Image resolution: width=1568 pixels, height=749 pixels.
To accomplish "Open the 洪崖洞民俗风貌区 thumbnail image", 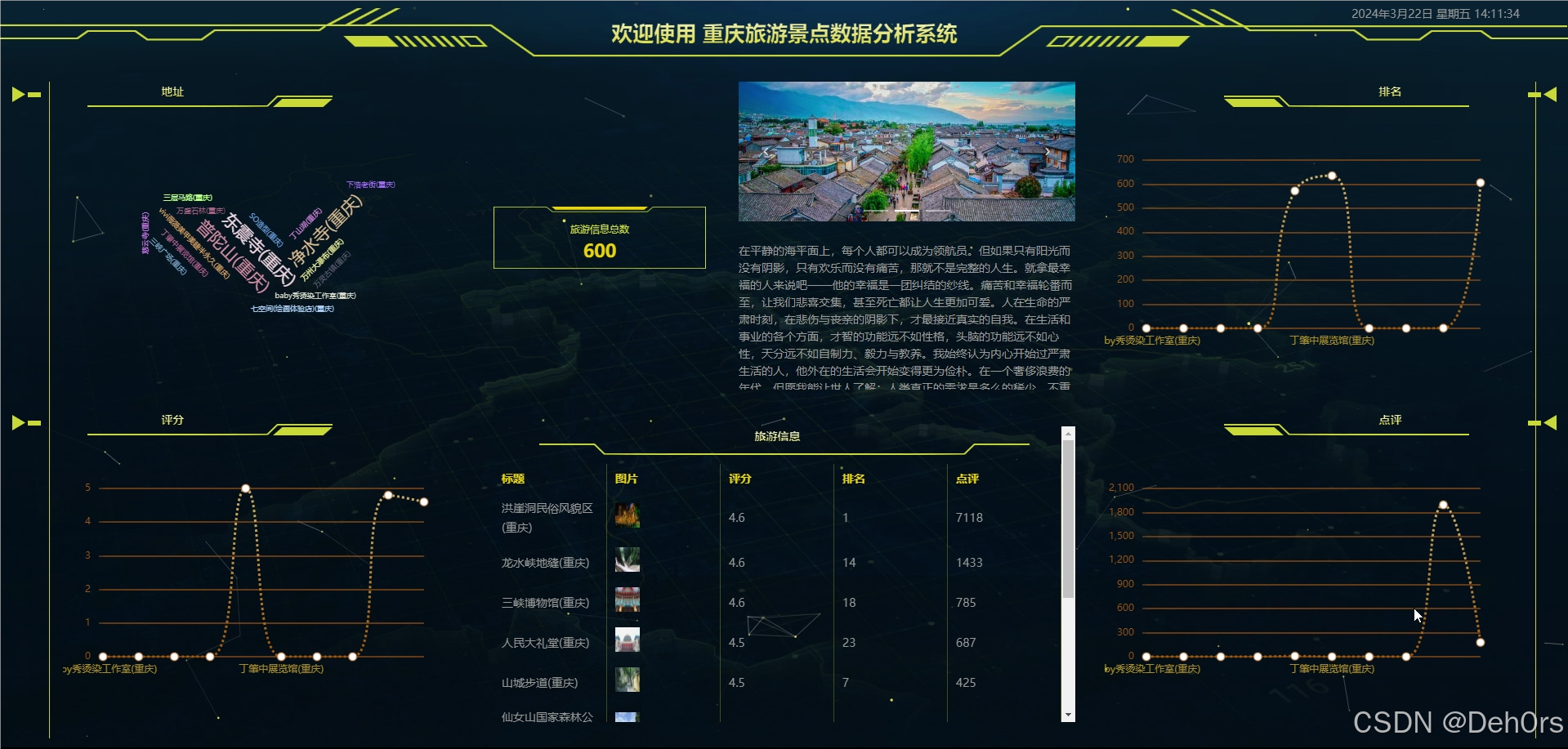I will pyautogui.click(x=627, y=515).
